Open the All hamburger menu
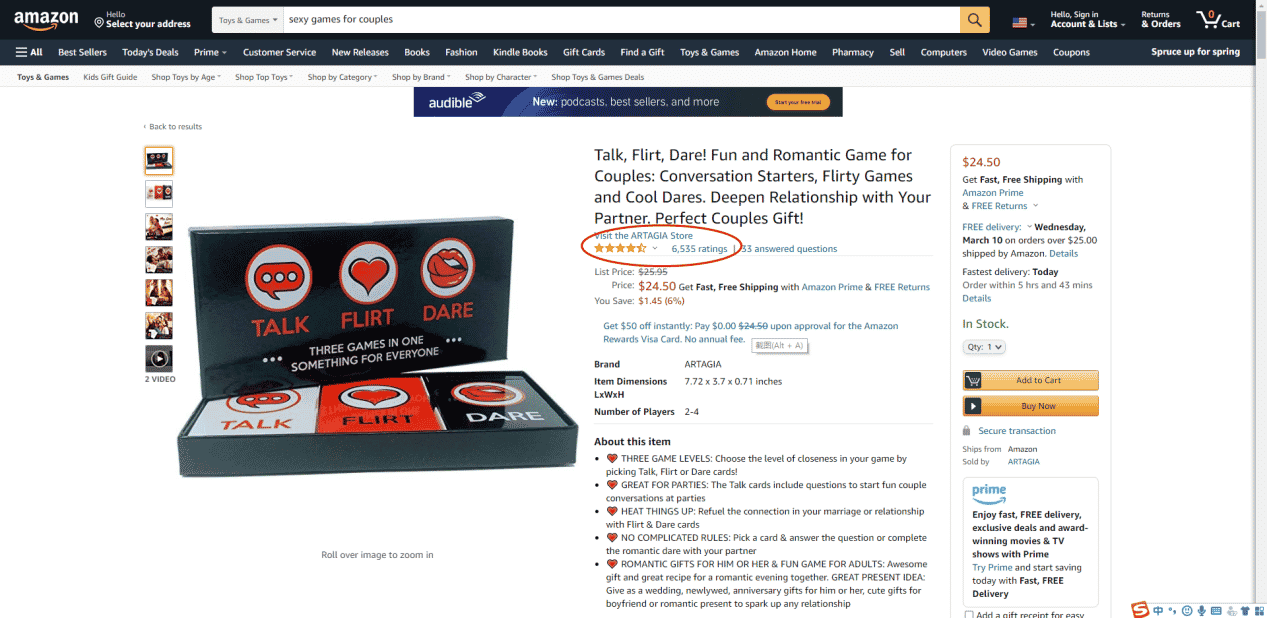Screen dimensions: 1267x618 pos(29,52)
